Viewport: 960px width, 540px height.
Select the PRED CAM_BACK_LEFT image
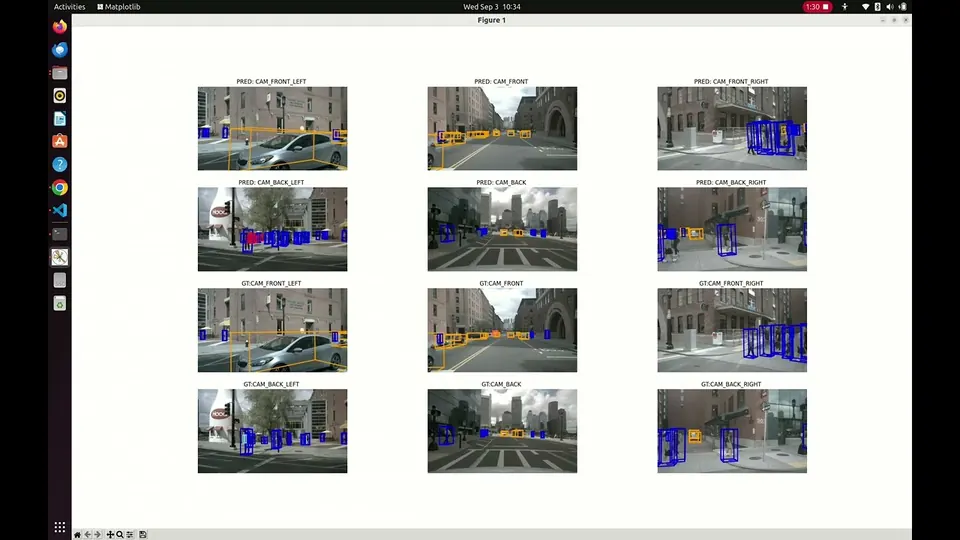pyautogui.click(x=272, y=229)
